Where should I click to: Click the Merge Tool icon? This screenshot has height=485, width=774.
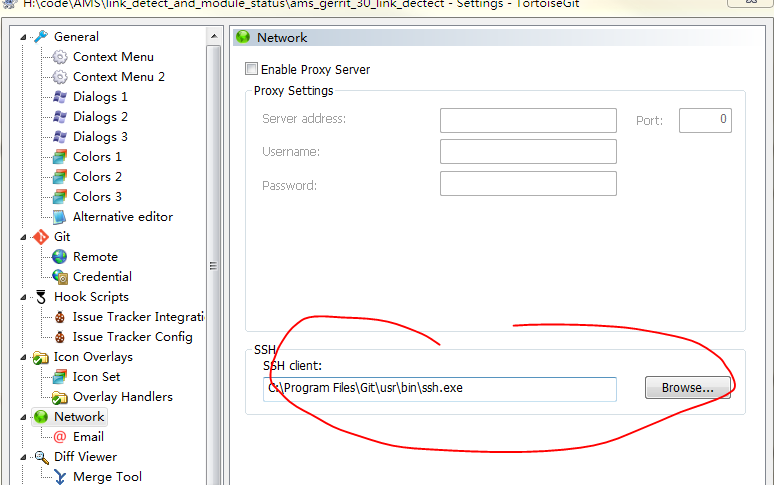point(60,477)
